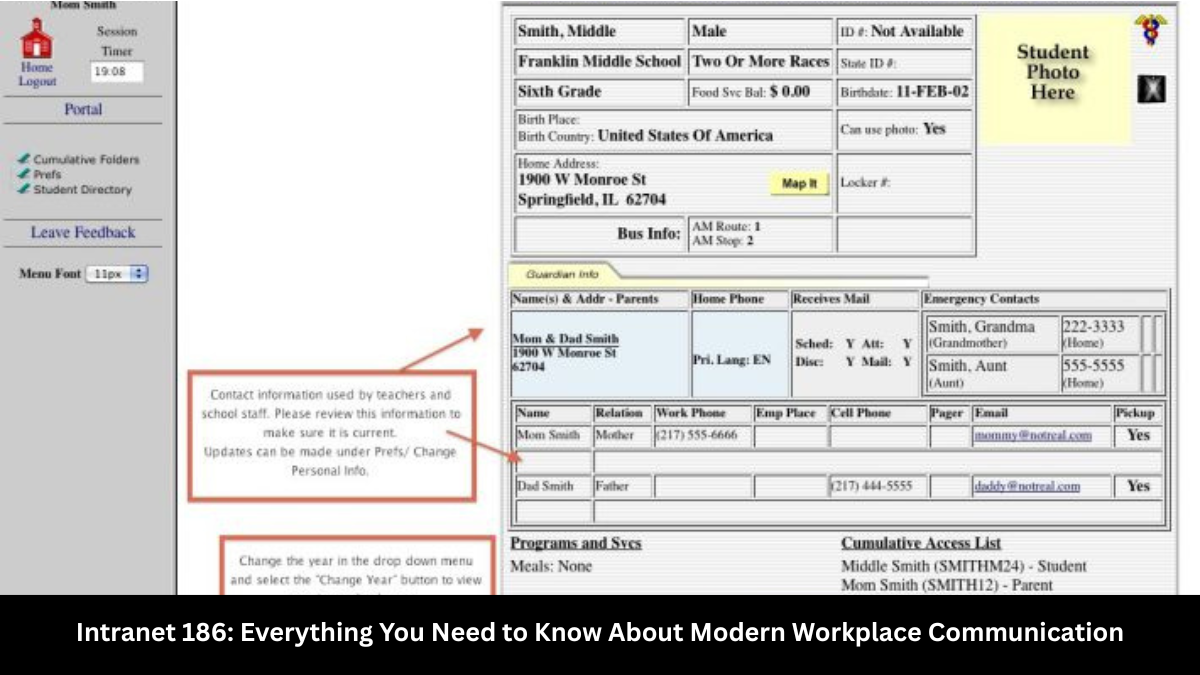Click the Map It button
1200x675 pixels.
(799, 184)
